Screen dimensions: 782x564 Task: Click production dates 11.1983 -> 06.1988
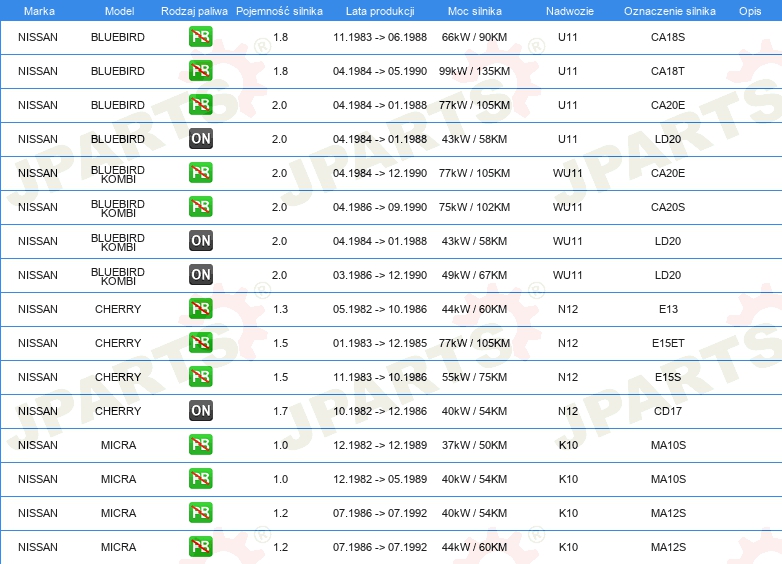click(380, 37)
